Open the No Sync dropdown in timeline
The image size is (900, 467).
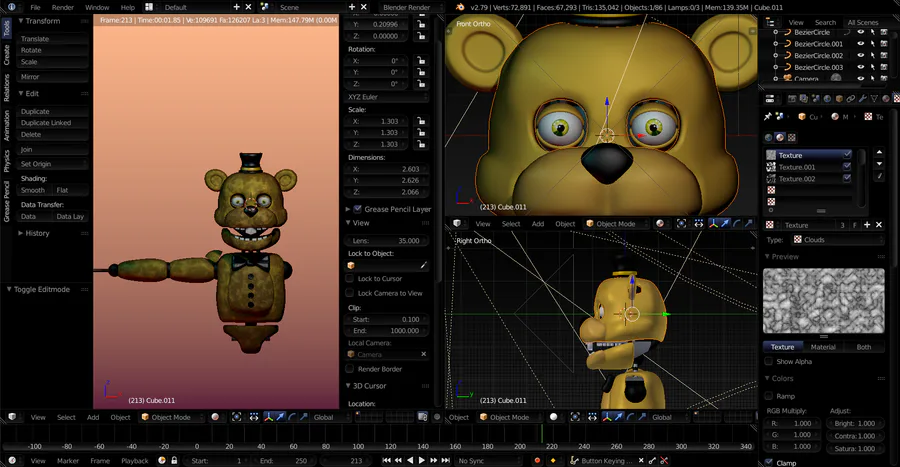pyautogui.click(x=488, y=460)
